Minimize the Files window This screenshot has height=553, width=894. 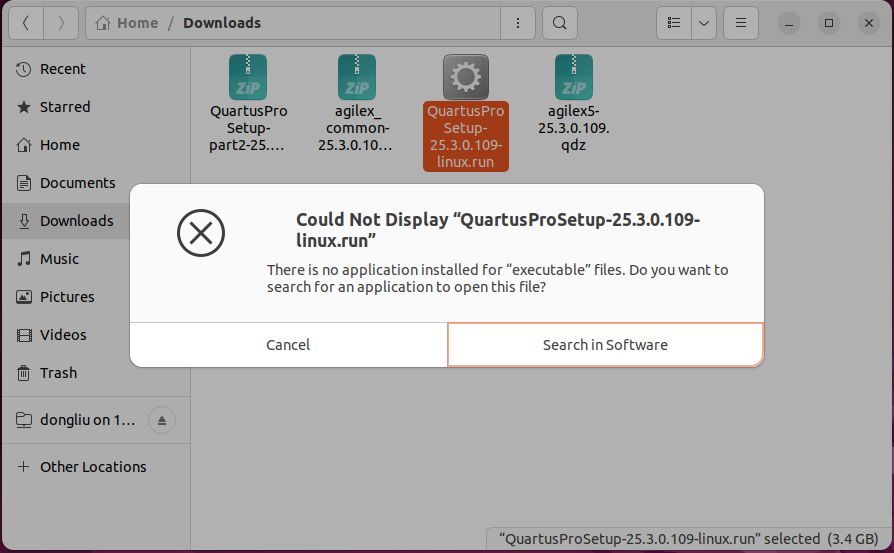coord(789,23)
